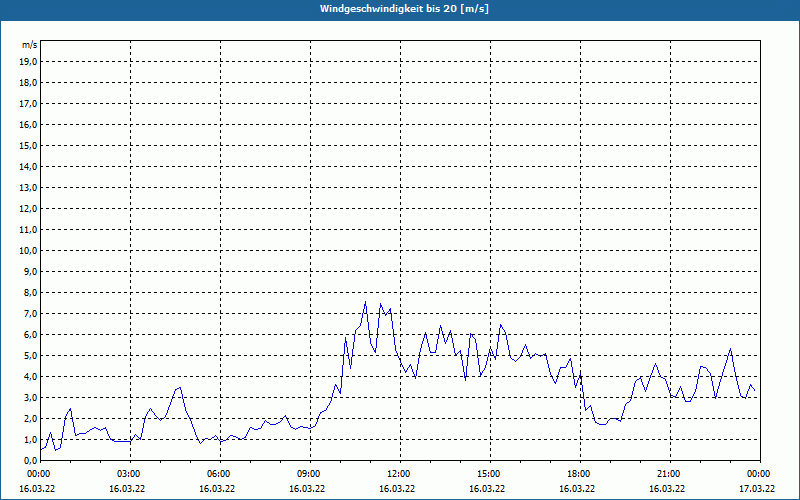Select the 13,0 y-axis value label
This screenshot has height=500, width=800.
(28, 187)
